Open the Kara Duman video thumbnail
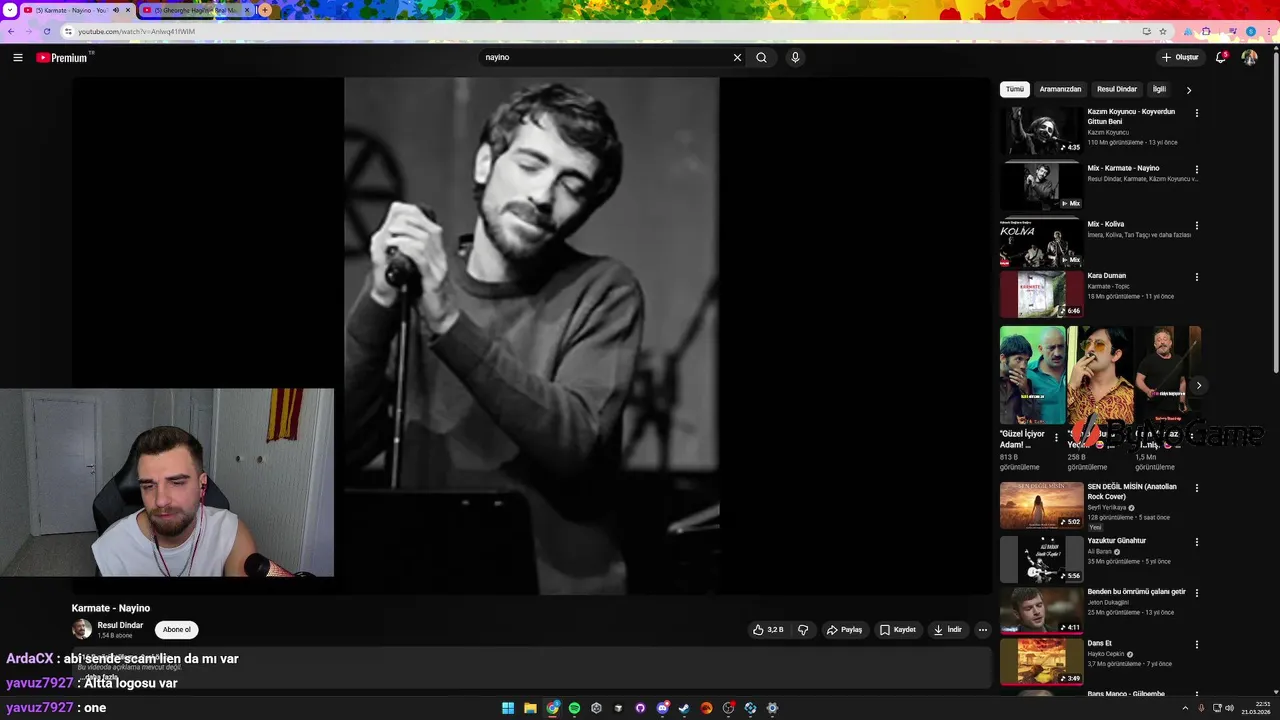The height and width of the screenshot is (720, 1280). click(x=1041, y=294)
